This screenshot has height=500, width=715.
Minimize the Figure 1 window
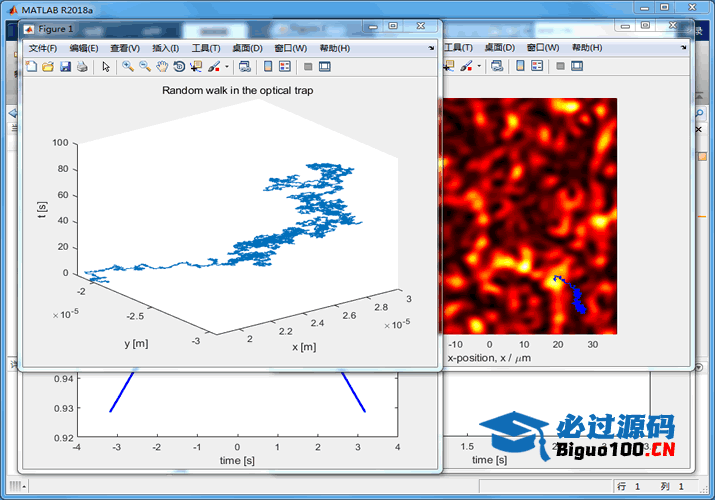coord(373,26)
